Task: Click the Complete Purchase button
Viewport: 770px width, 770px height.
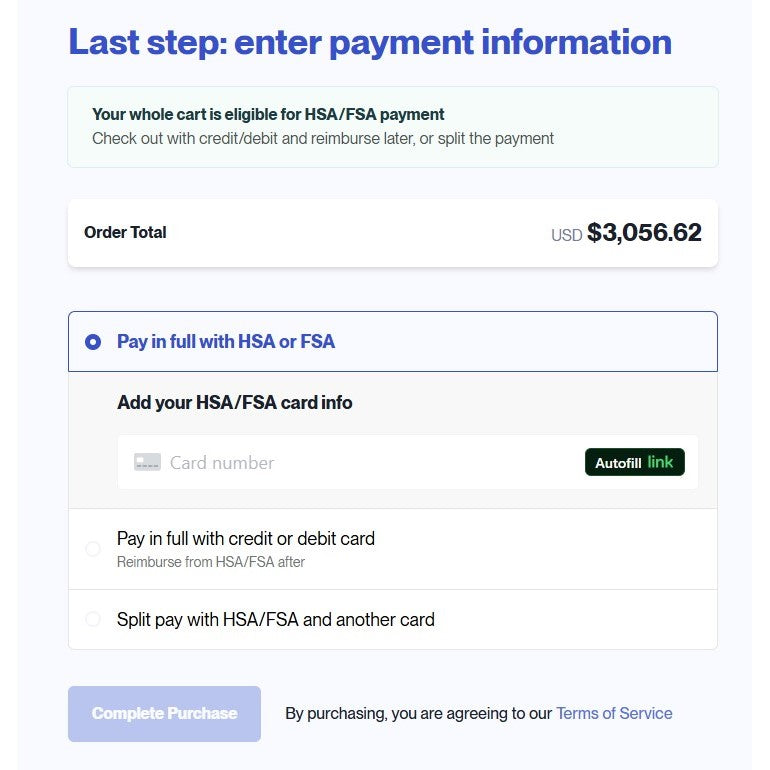Action: click(x=164, y=714)
